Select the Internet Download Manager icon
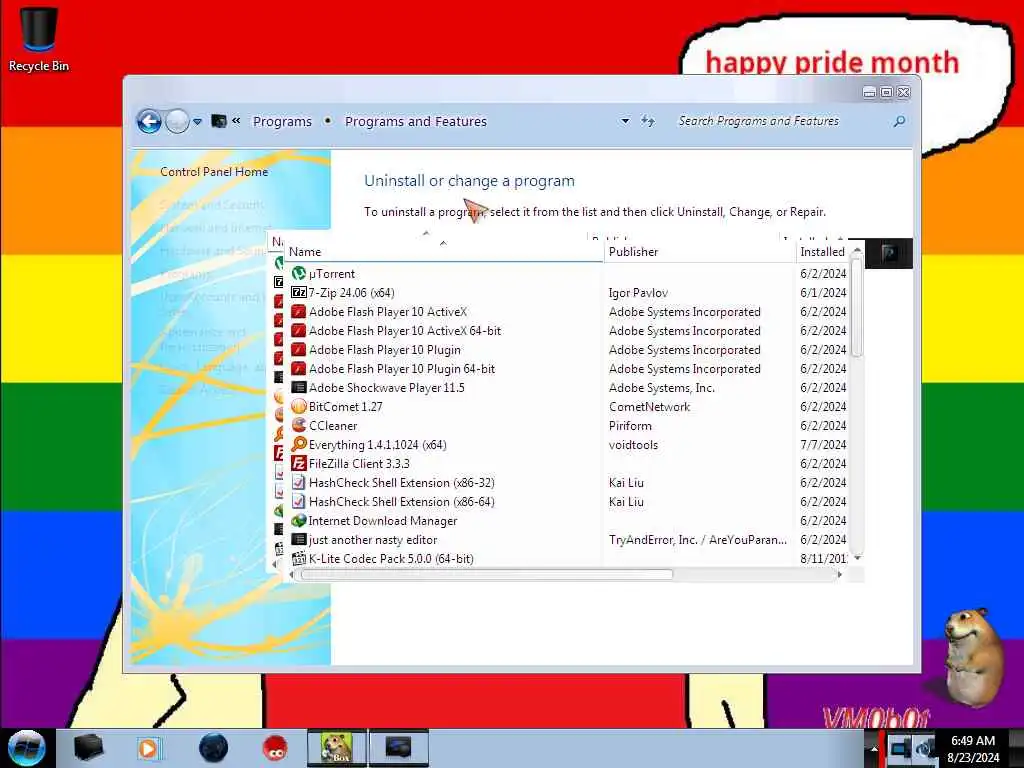The height and width of the screenshot is (768, 1024). (299, 520)
